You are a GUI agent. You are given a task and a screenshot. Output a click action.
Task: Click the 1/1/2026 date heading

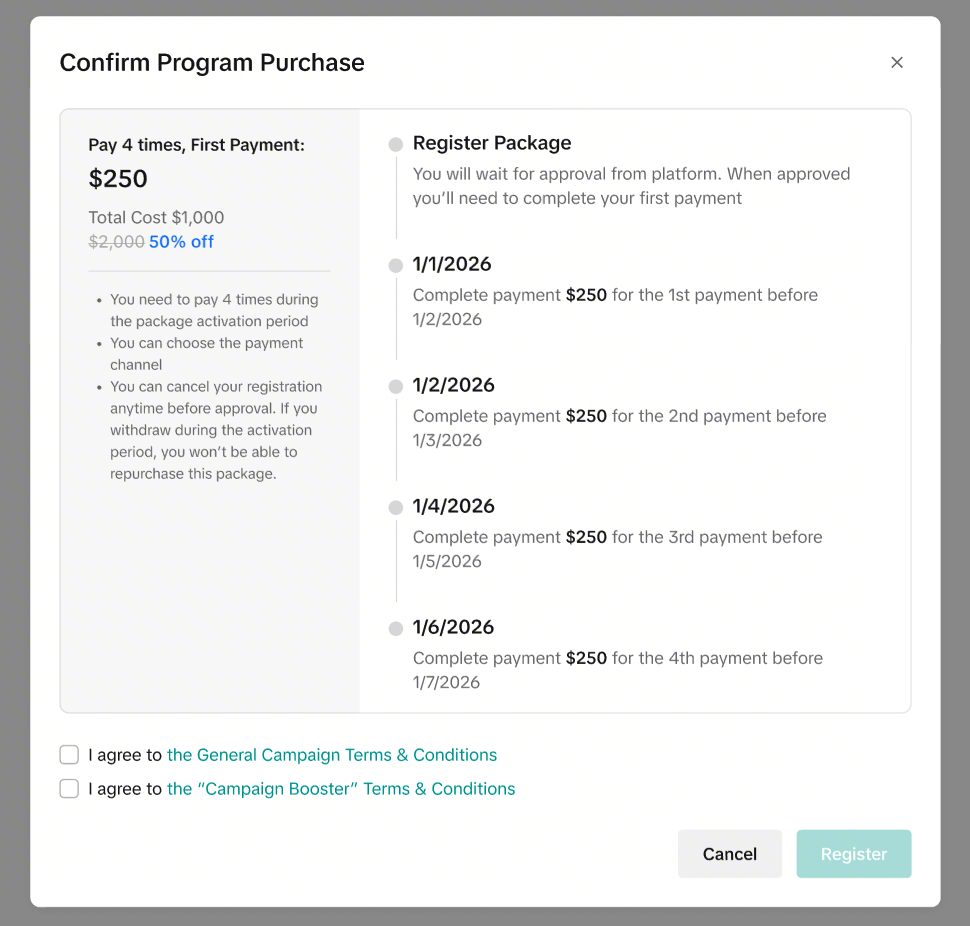click(452, 264)
